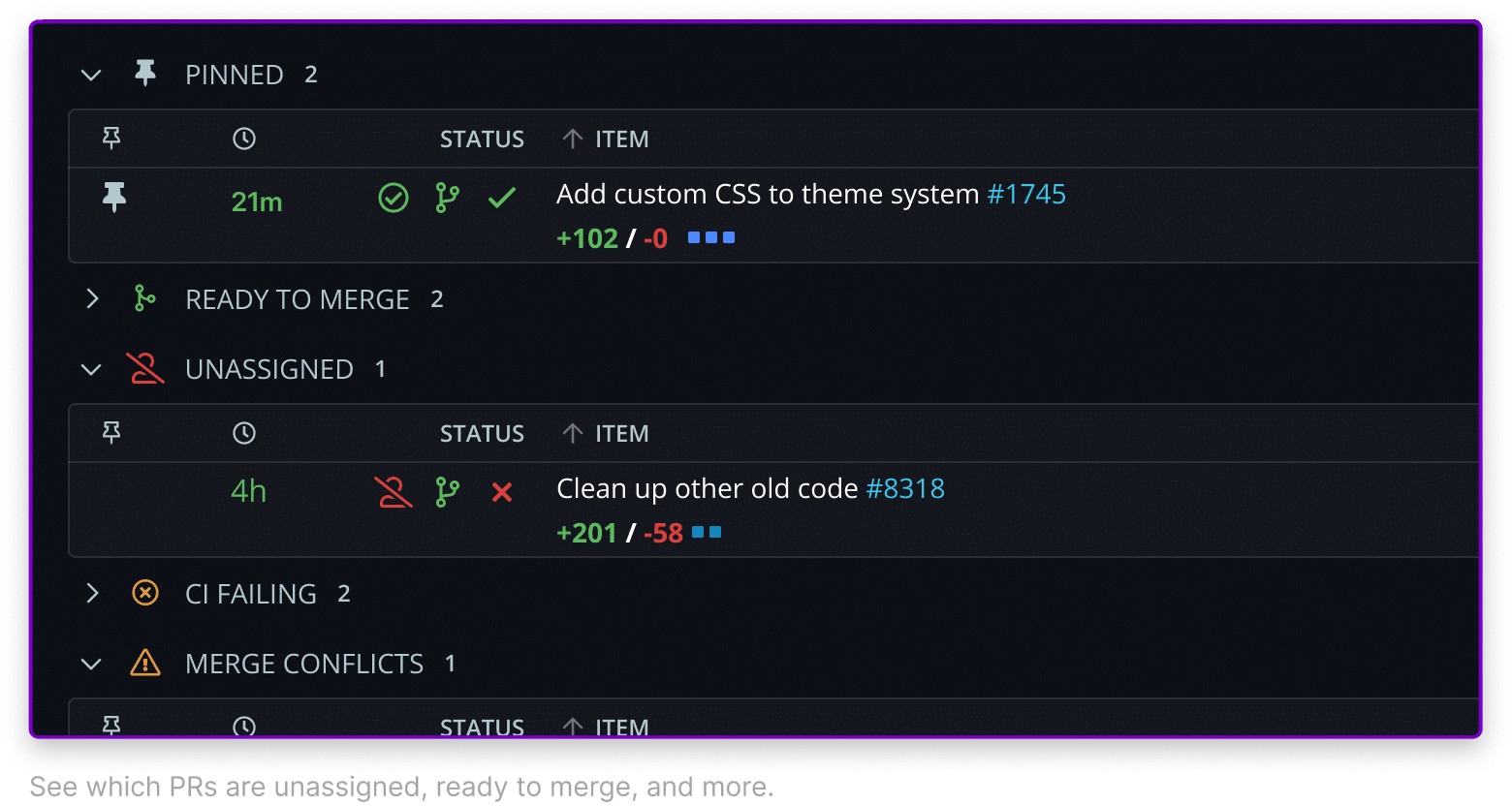Click clock column header in Pinned table
The image size is (1512, 806).
pos(244,139)
